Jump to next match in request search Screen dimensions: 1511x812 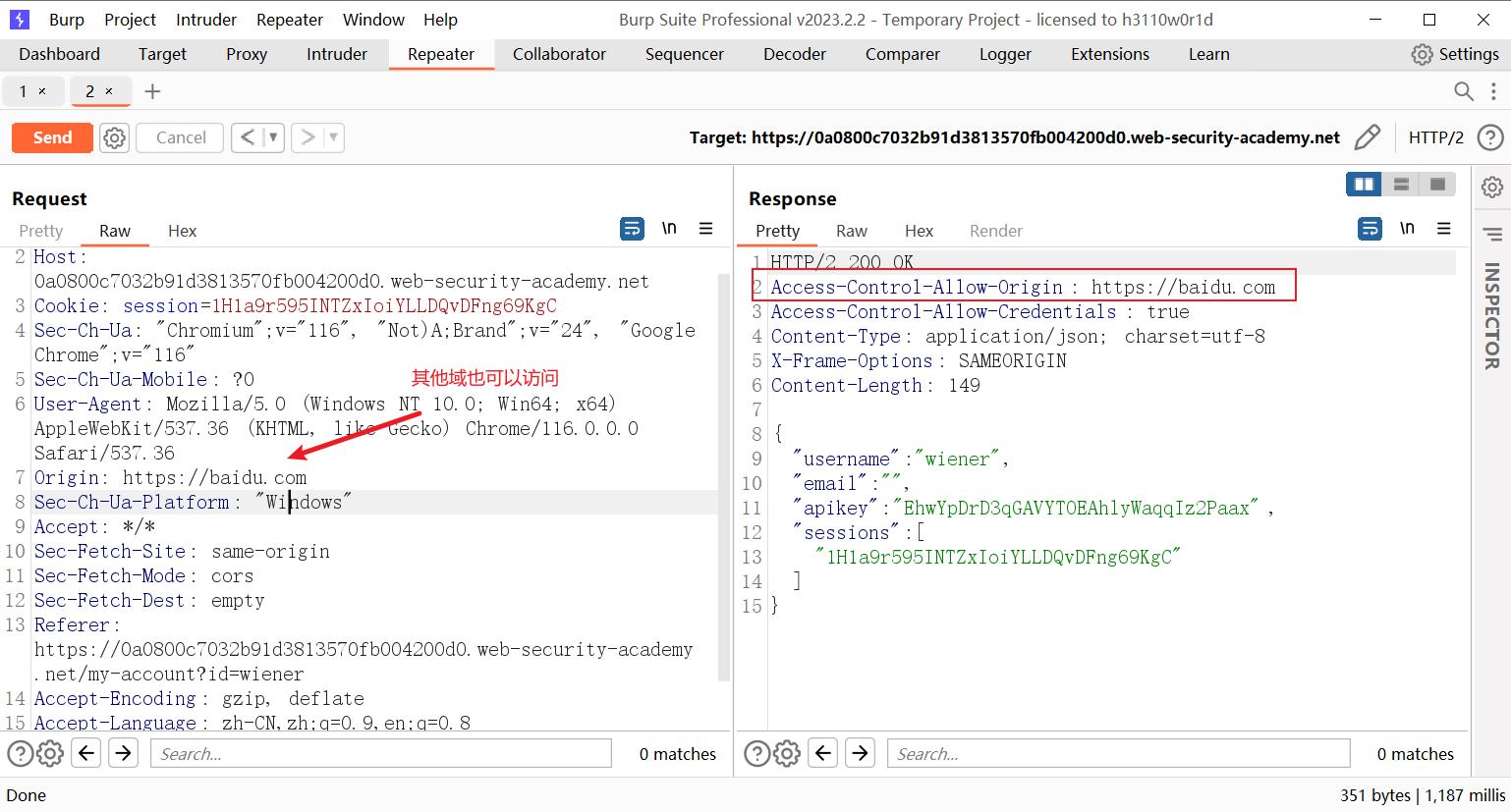tap(123, 753)
